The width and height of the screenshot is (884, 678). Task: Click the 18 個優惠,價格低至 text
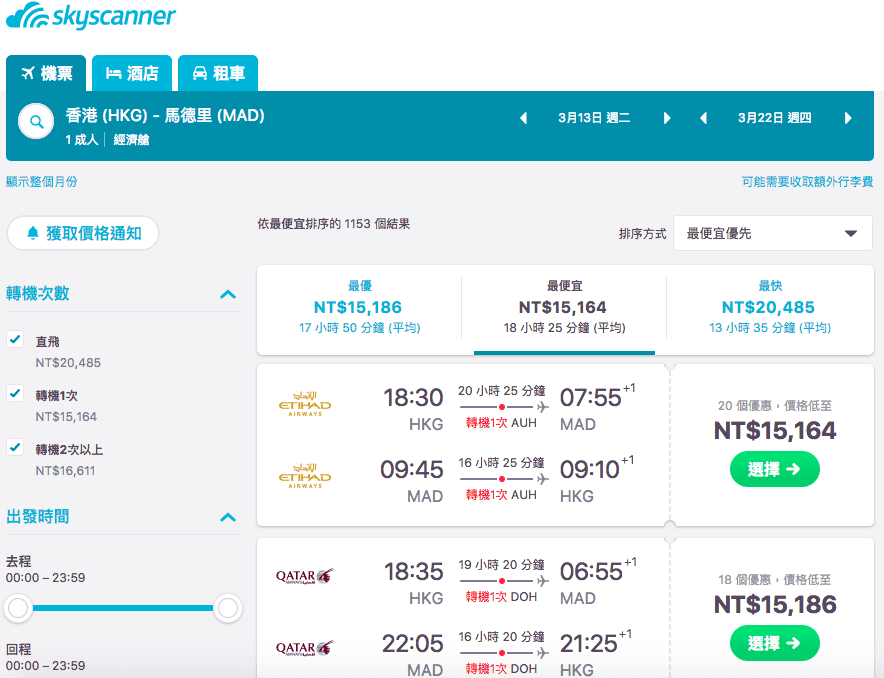[x=775, y=579]
